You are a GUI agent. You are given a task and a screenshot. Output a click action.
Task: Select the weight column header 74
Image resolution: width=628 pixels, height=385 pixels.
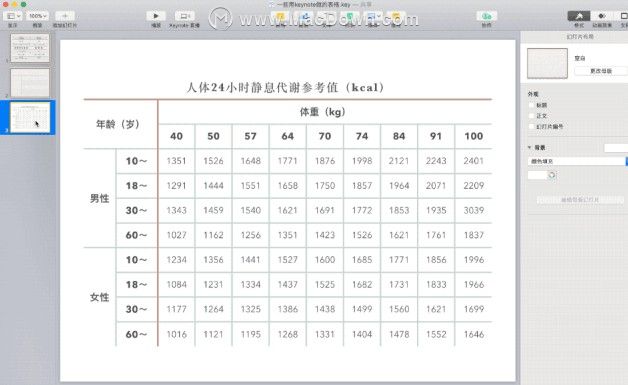362,136
